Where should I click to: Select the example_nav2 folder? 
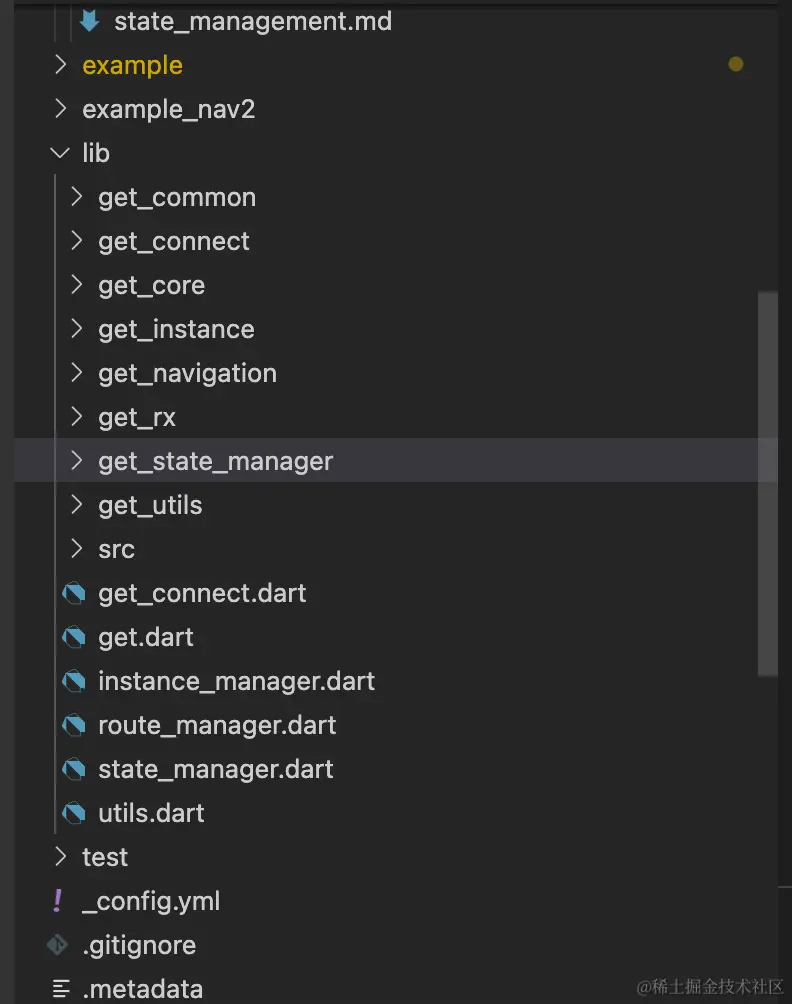tap(168, 109)
